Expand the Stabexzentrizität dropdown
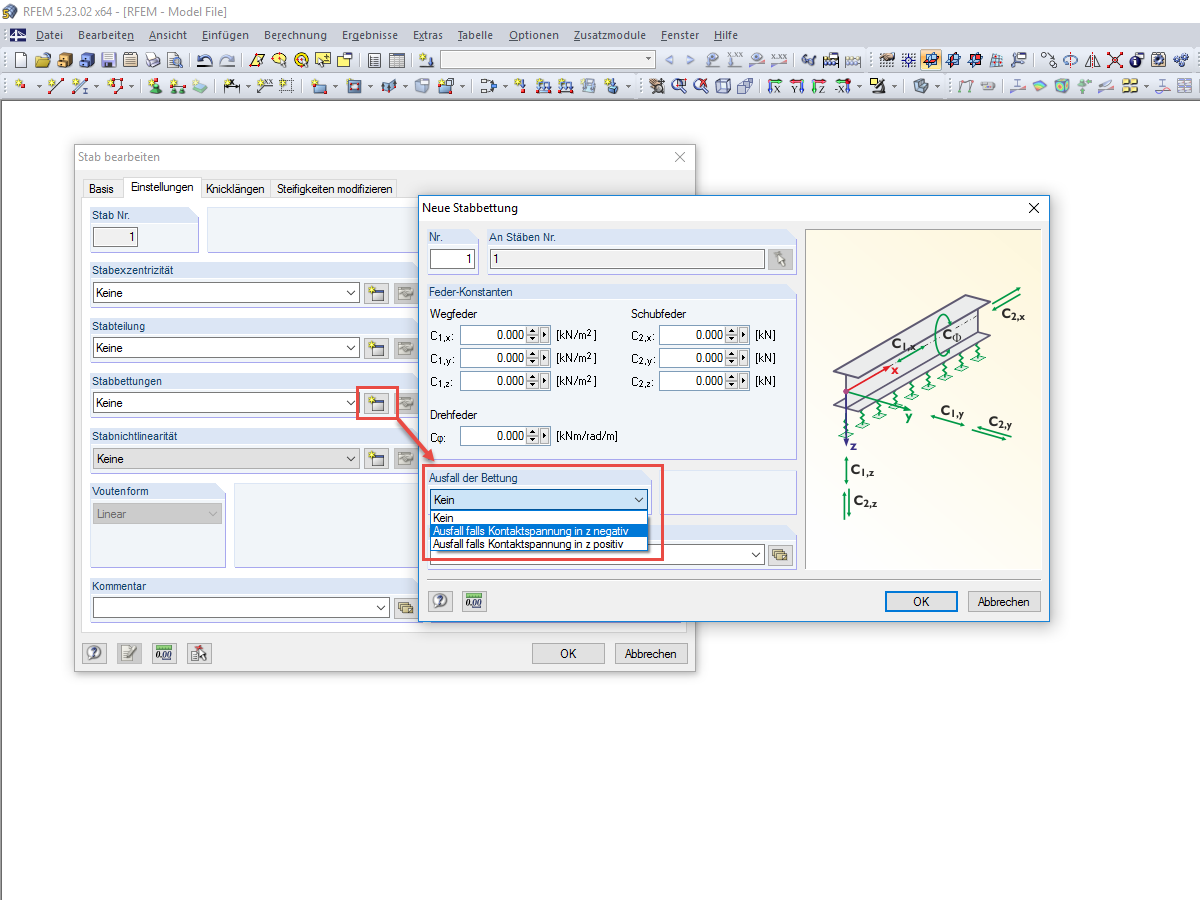1200x900 pixels. [350, 294]
